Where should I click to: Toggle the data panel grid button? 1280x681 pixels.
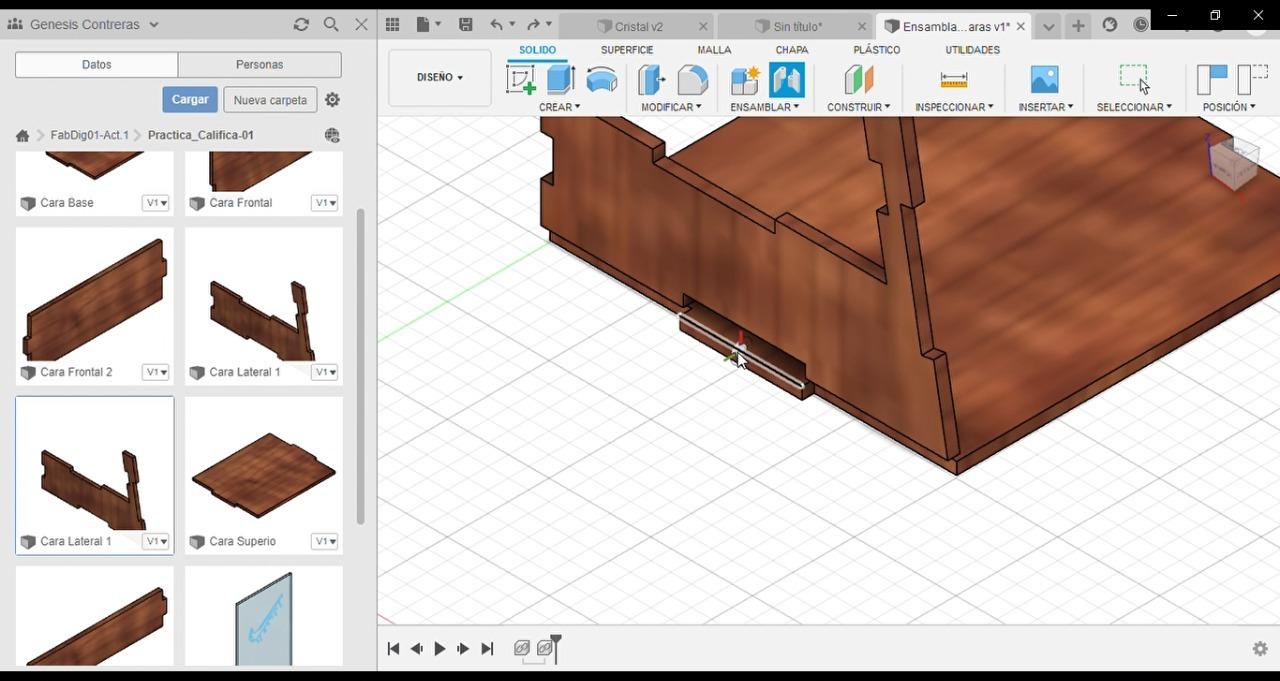[x=393, y=25]
